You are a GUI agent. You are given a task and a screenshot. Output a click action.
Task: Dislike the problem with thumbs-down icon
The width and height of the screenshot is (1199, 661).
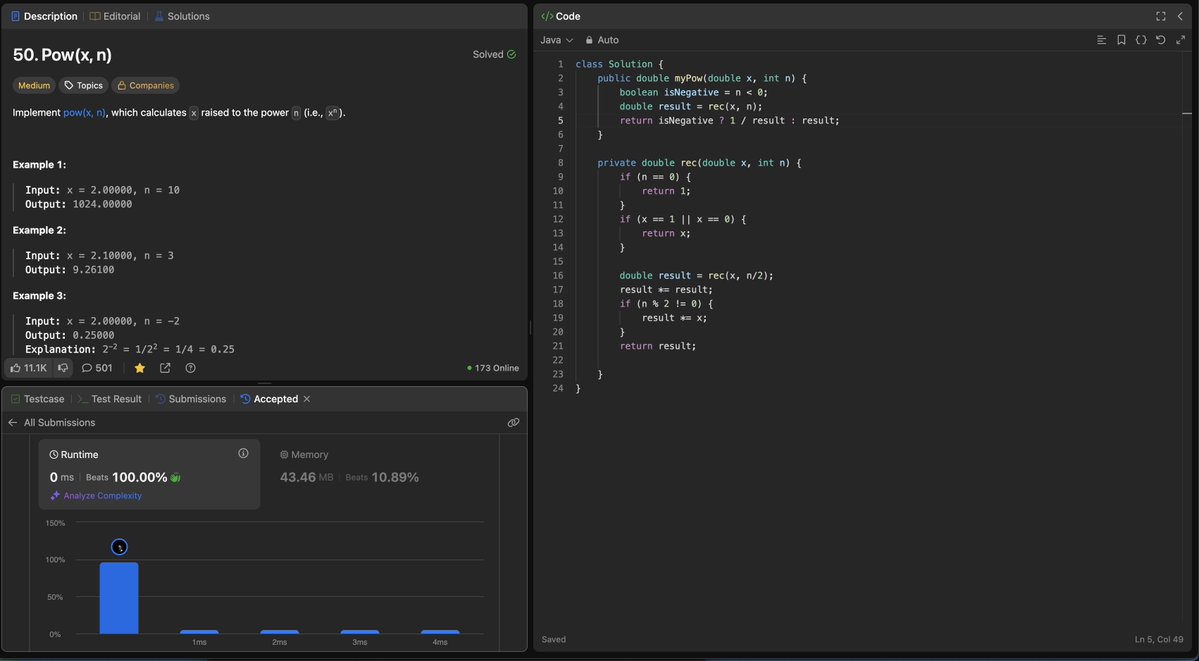(63, 368)
